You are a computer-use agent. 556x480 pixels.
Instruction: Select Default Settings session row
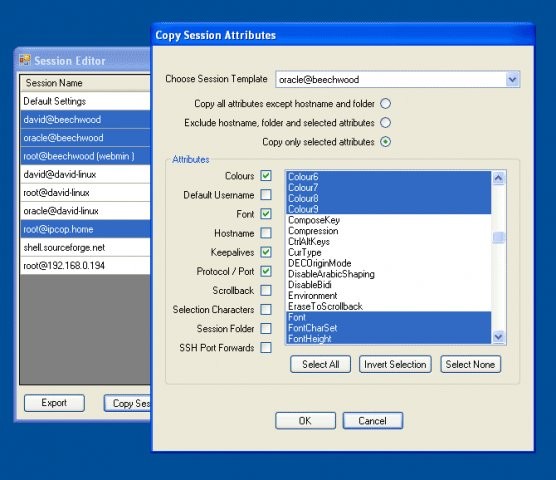point(85,101)
